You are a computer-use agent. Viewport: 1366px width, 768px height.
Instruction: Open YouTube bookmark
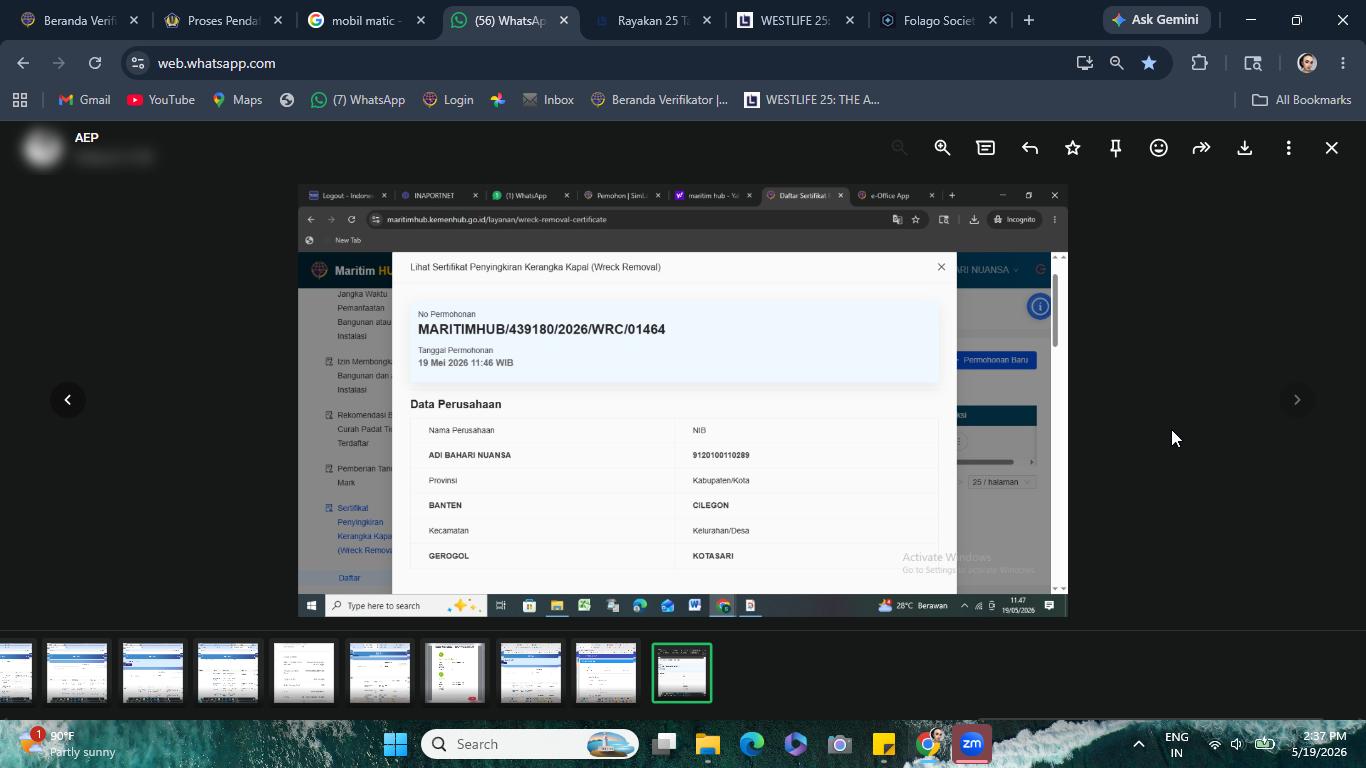pyautogui.click(x=161, y=100)
